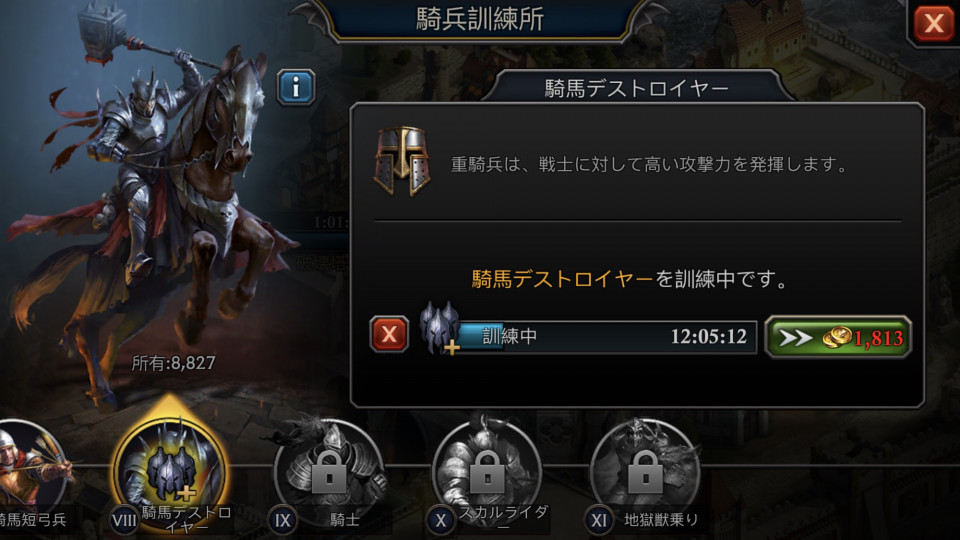Close the 騎兵訓練所 screen
Image resolution: width=960 pixels, height=540 pixels.
tap(934, 24)
